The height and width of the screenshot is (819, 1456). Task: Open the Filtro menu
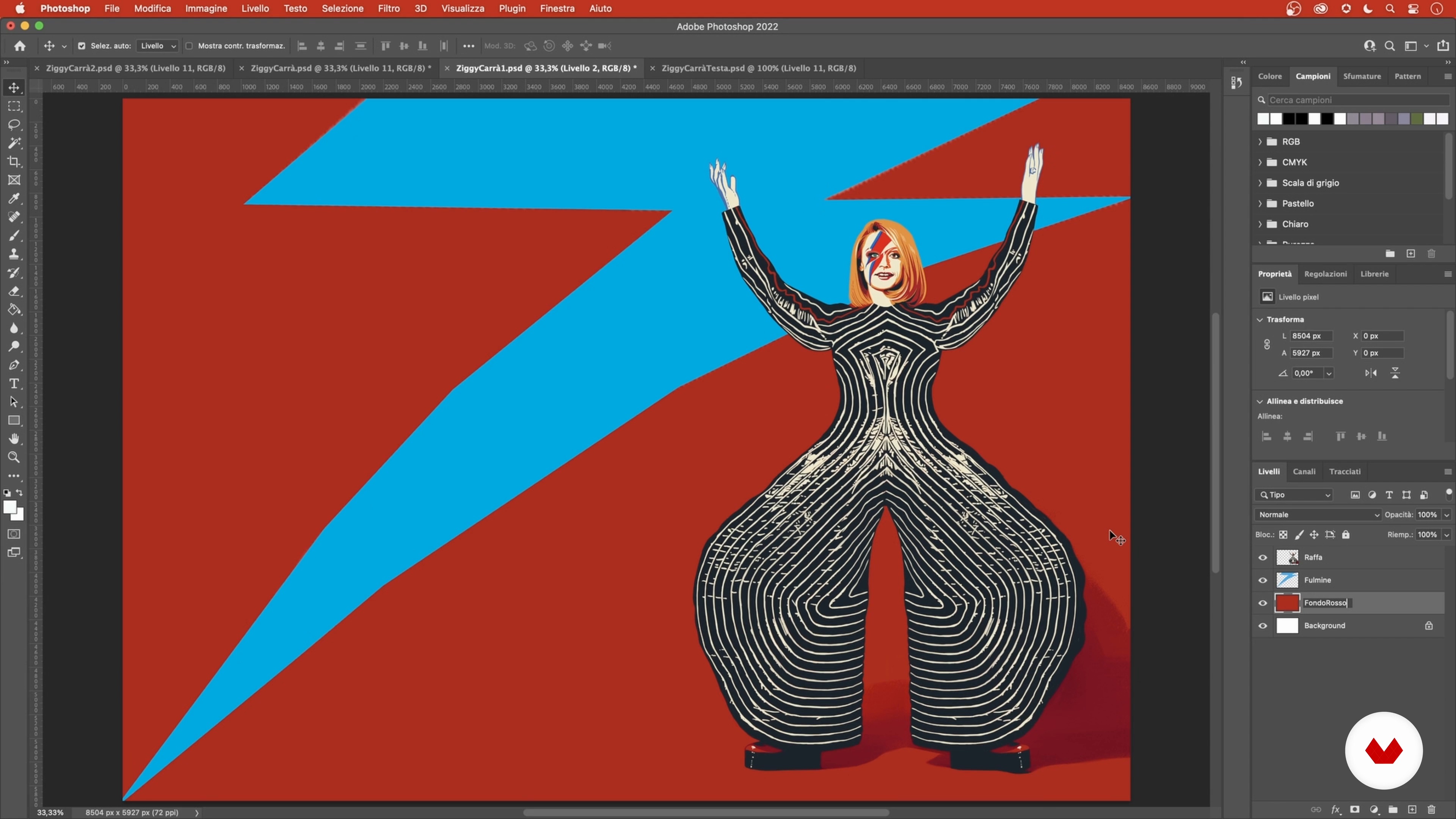(x=388, y=8)
